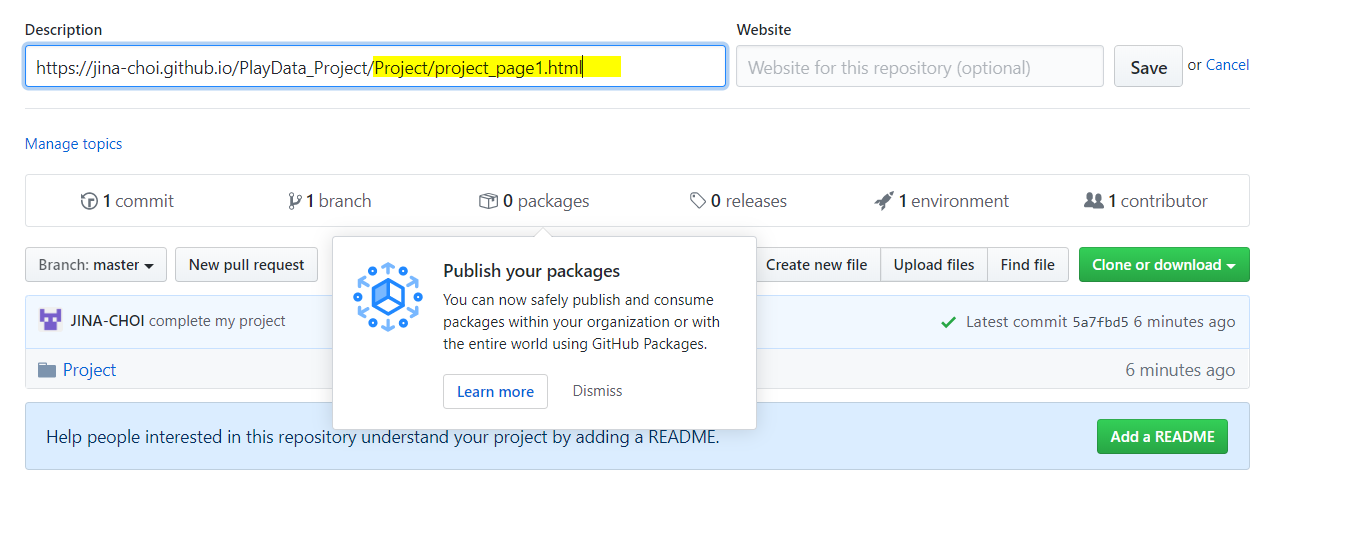The width and height of the screenshot is (1350, 543).
Task: Open 0 packages tab
Action: (x=534, y=201)
